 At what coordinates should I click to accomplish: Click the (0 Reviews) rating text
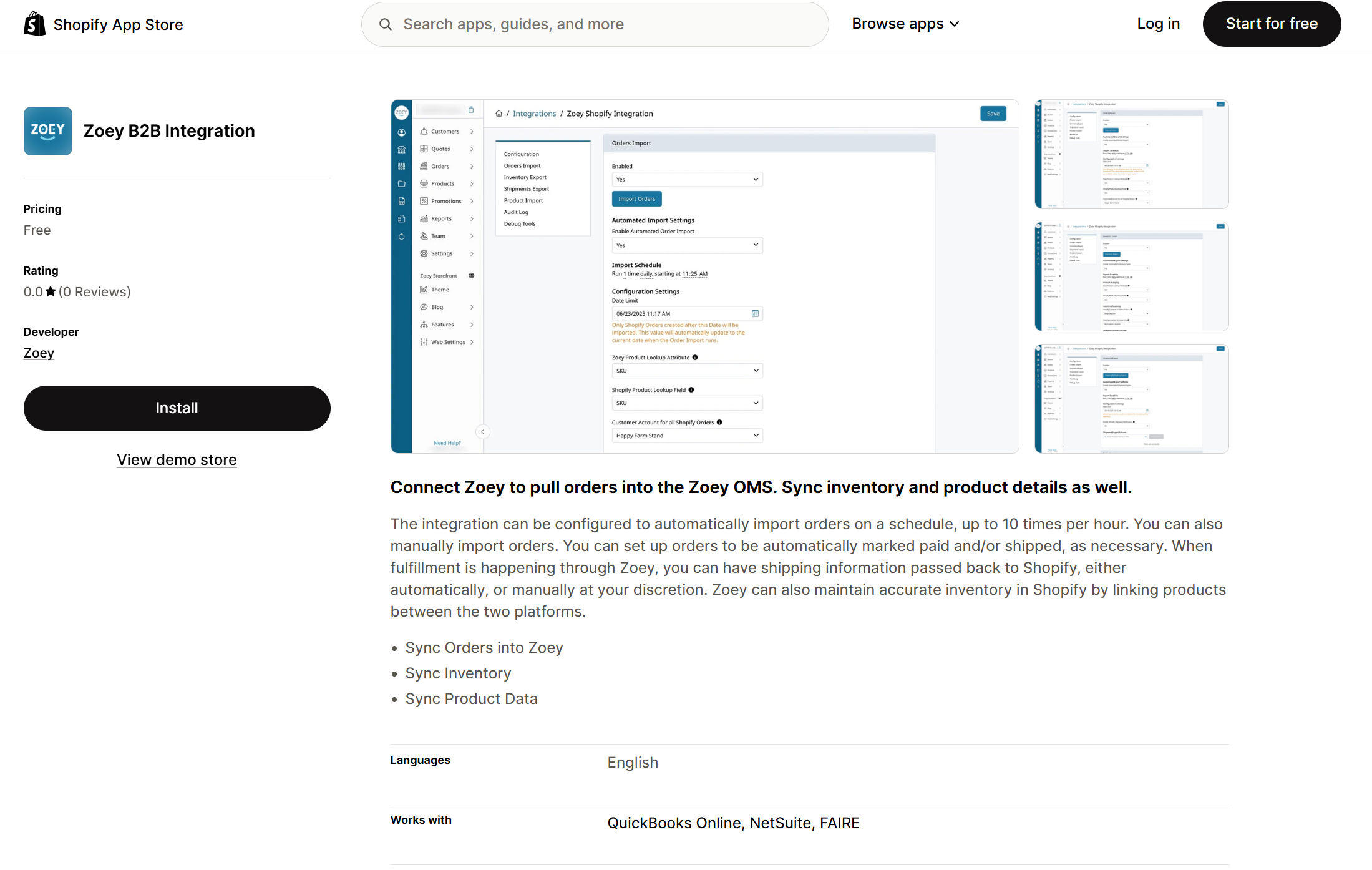tap(95, 291)
